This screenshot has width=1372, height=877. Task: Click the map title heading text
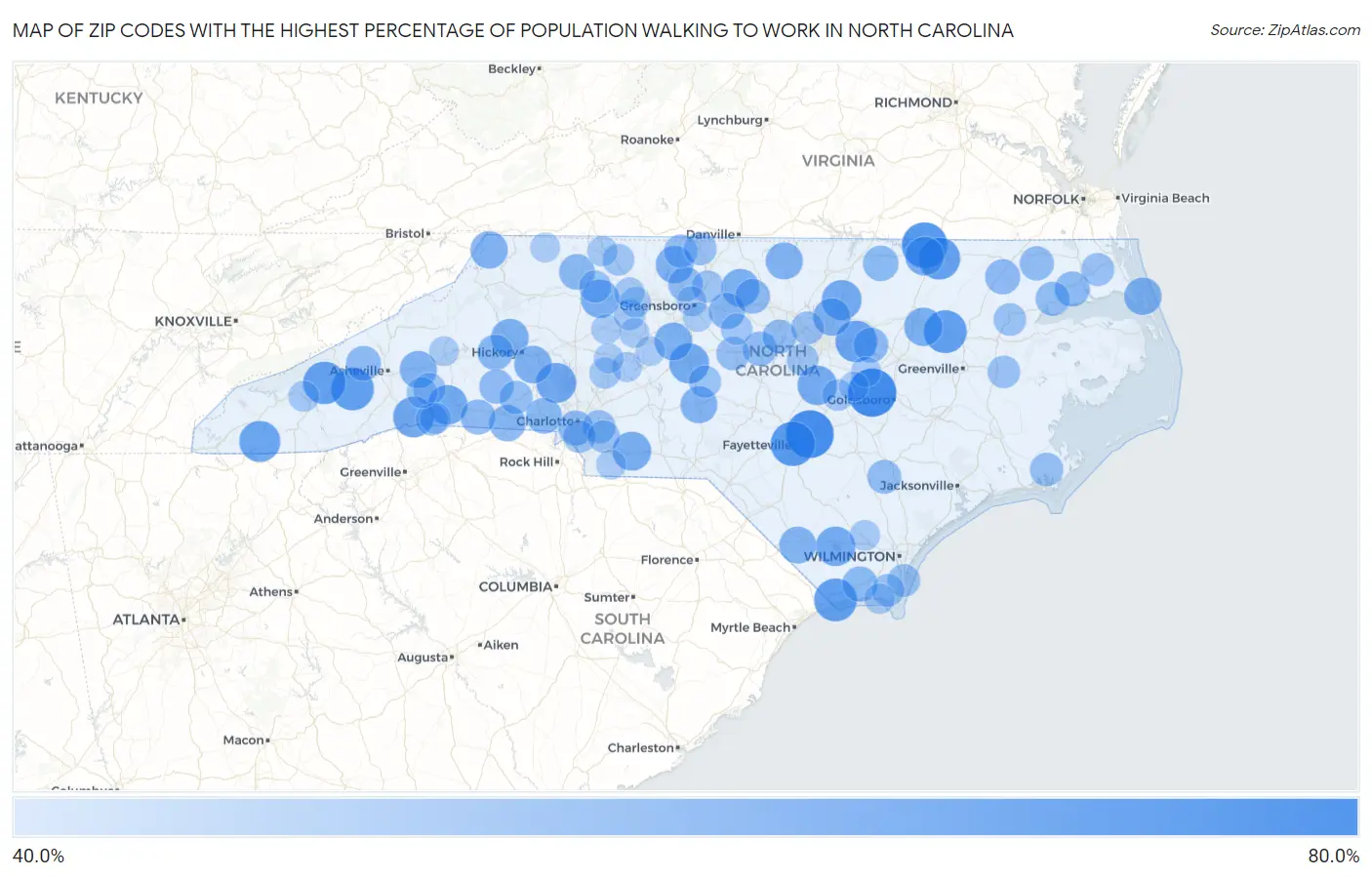pos(513,30)
